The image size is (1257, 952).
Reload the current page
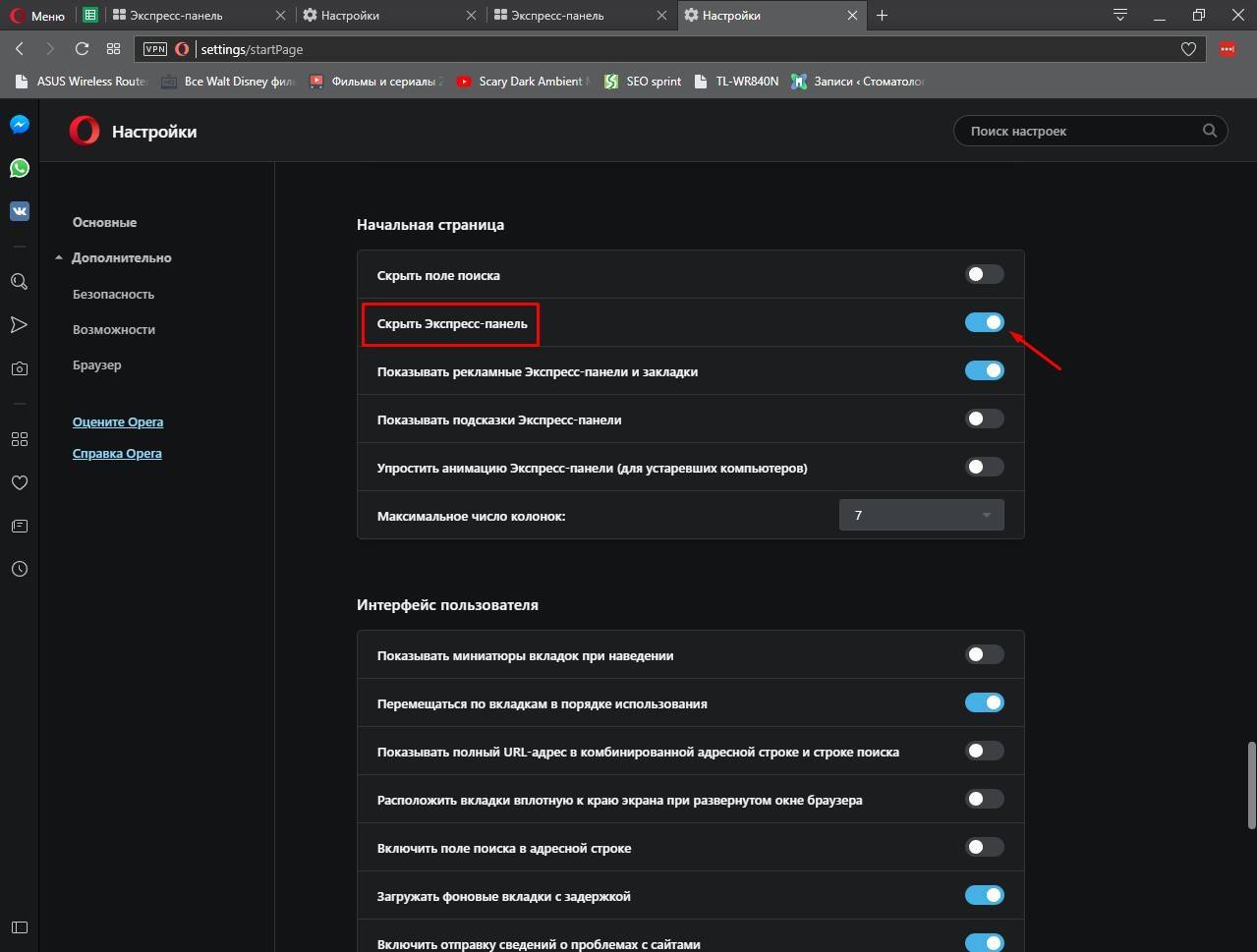82,49
